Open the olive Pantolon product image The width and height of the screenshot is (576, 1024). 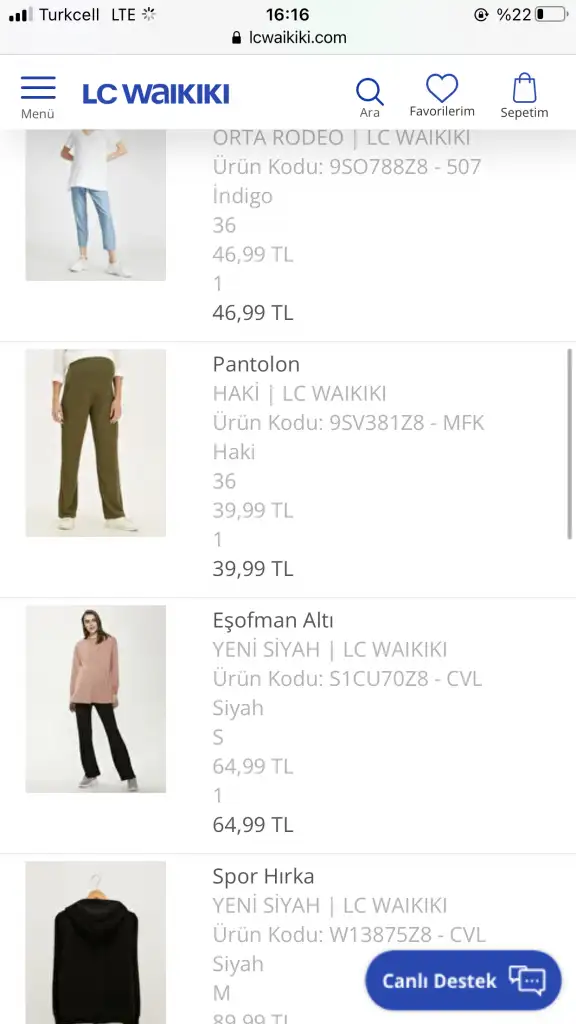coord(95,443)
